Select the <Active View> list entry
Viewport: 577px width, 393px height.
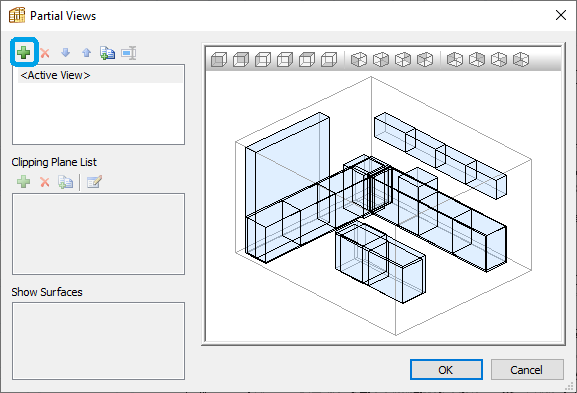coord(100,75)
